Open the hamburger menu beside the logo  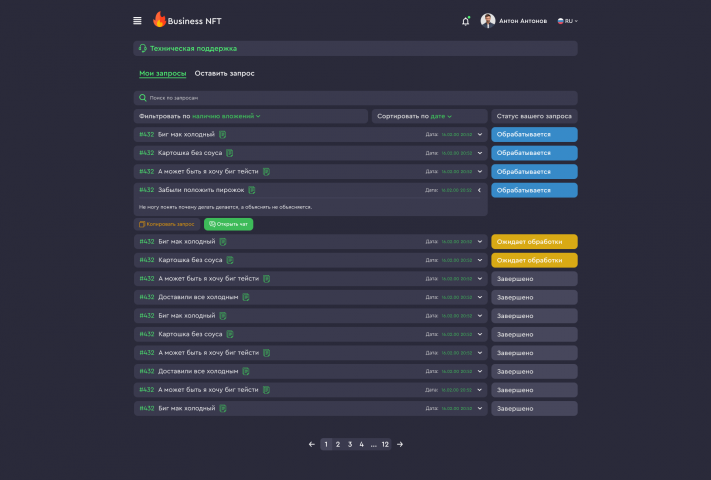137,21
